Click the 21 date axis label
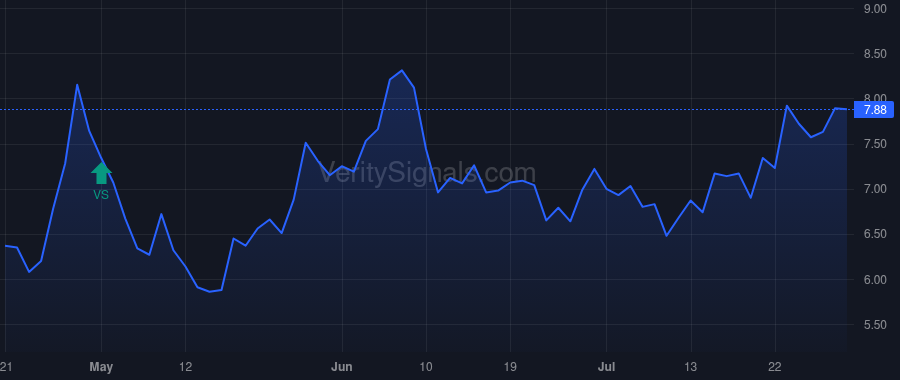The image size is (900, 380). (6, 367)
